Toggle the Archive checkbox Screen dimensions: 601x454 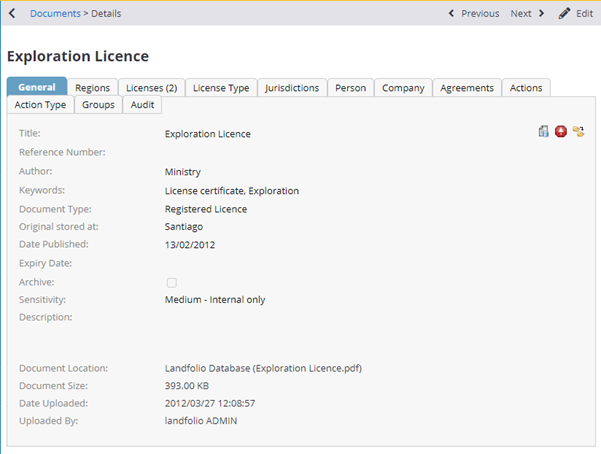click(x=172, y=283)
